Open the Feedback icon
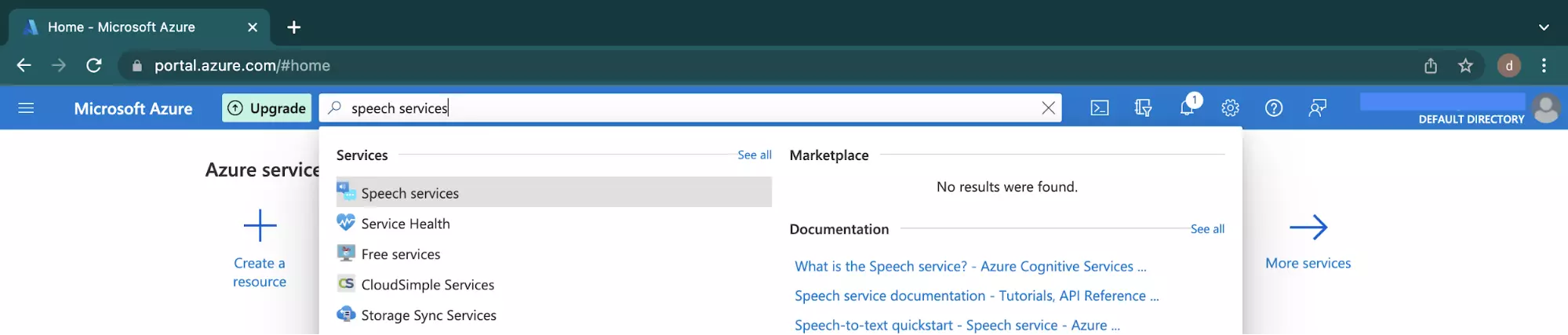Image resolution: width=1568 pixels, height=335 pixels. pos(1317,108)
